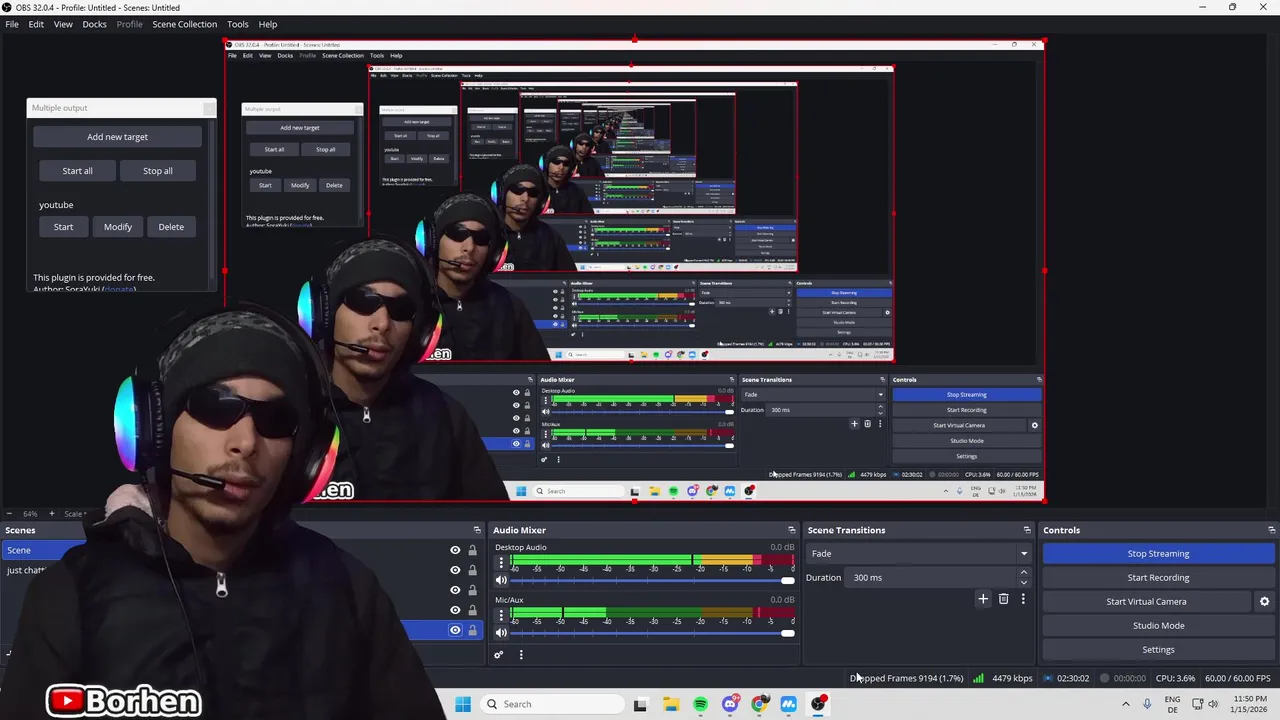The width and height of the screenshot is (1280, 720).
Task: Click green connection strength bars icon
Action: pos(978,678)
